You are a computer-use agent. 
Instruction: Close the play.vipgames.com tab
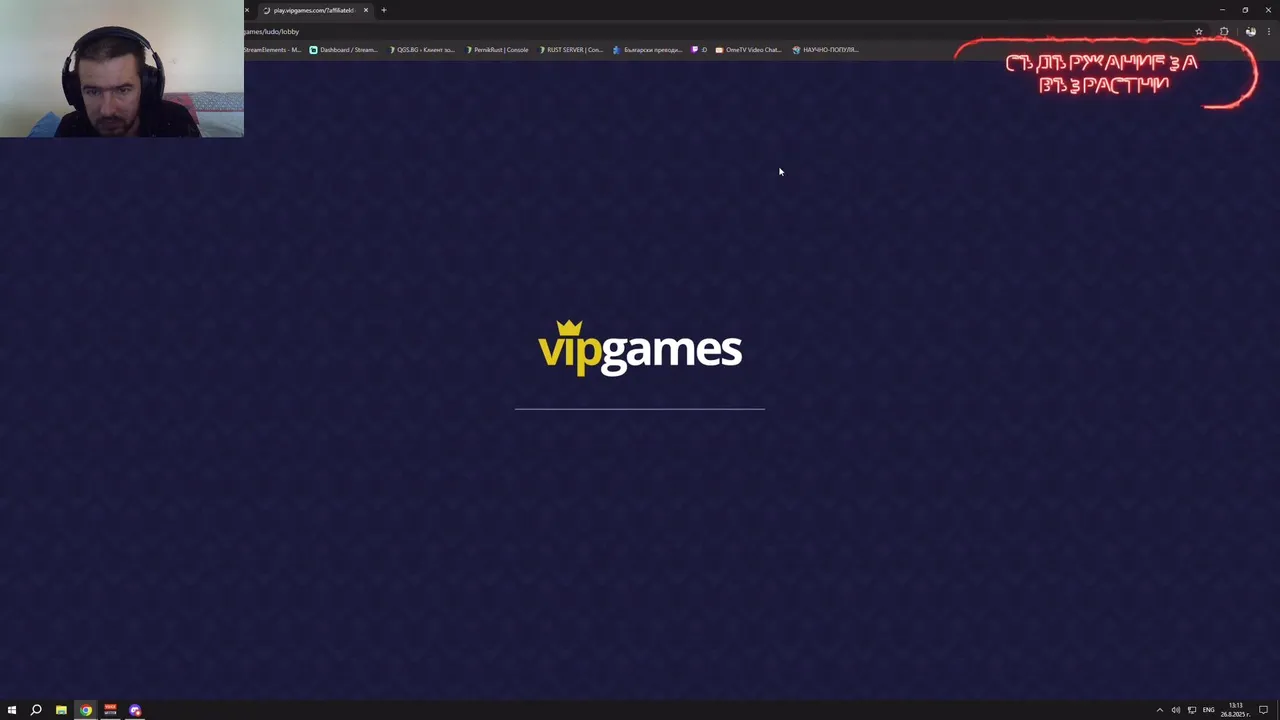coord(366,10)
